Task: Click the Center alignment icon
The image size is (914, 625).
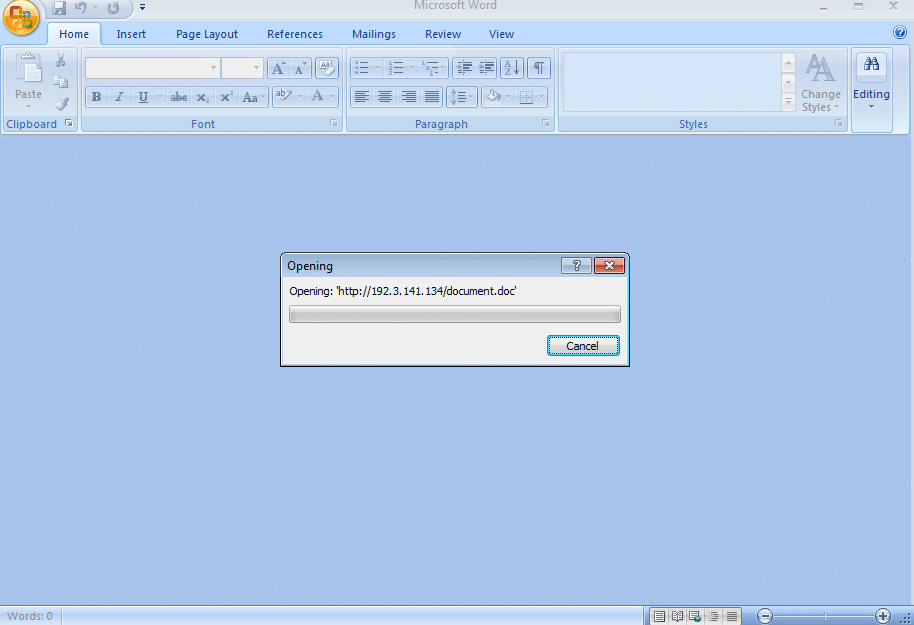Action: pos(385,97)
